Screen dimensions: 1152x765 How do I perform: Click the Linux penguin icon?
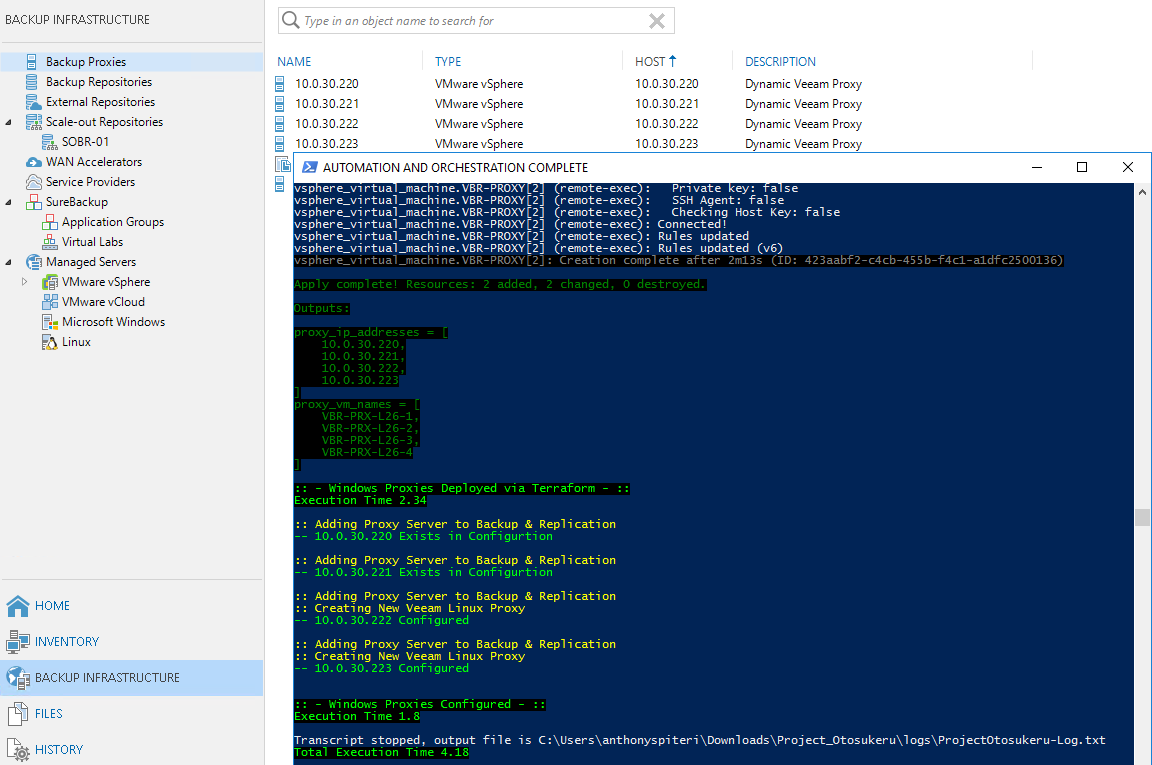pyautogui.click(x=50, y=342)
